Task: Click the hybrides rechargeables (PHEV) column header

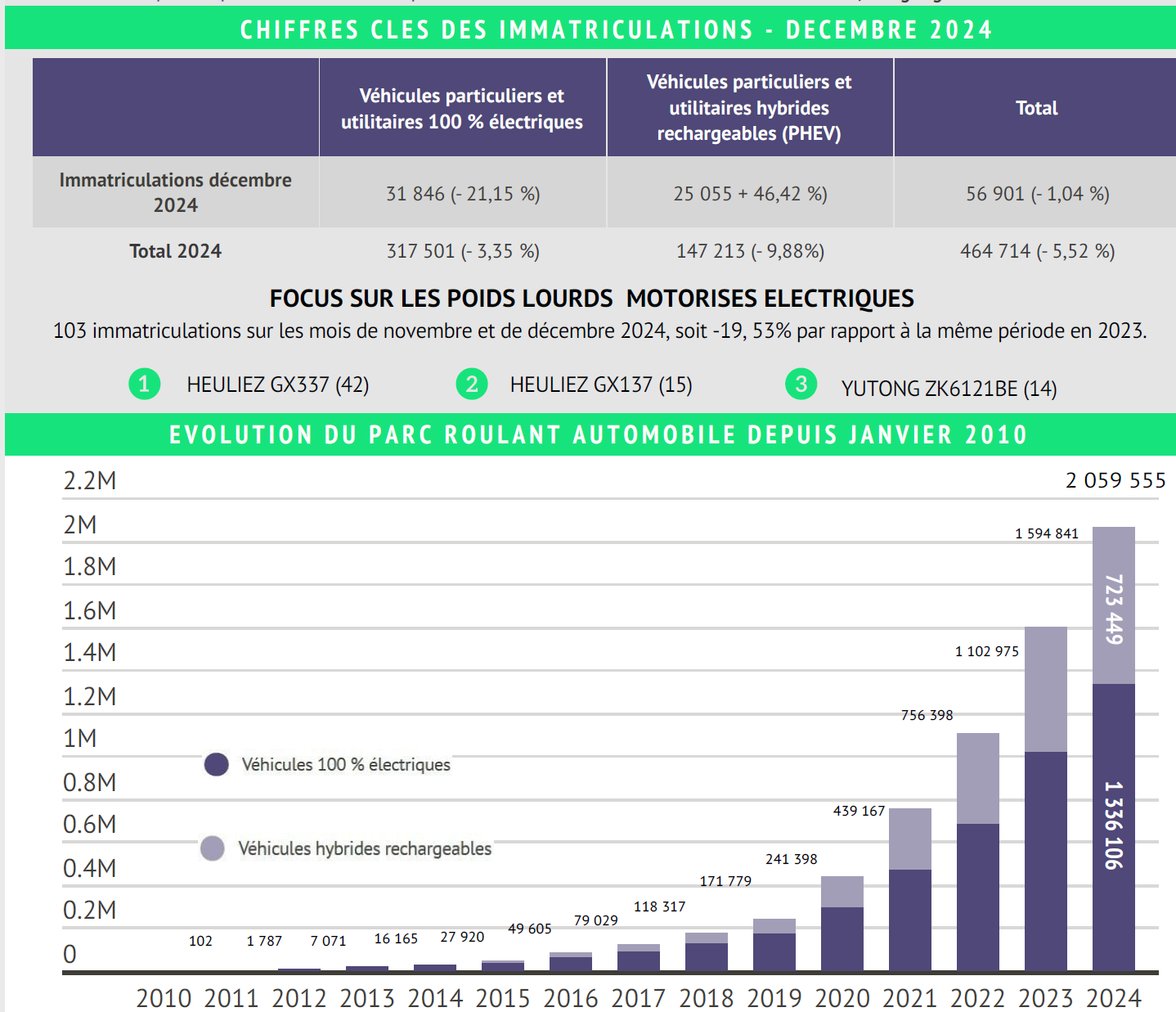Action: [749, 108]
